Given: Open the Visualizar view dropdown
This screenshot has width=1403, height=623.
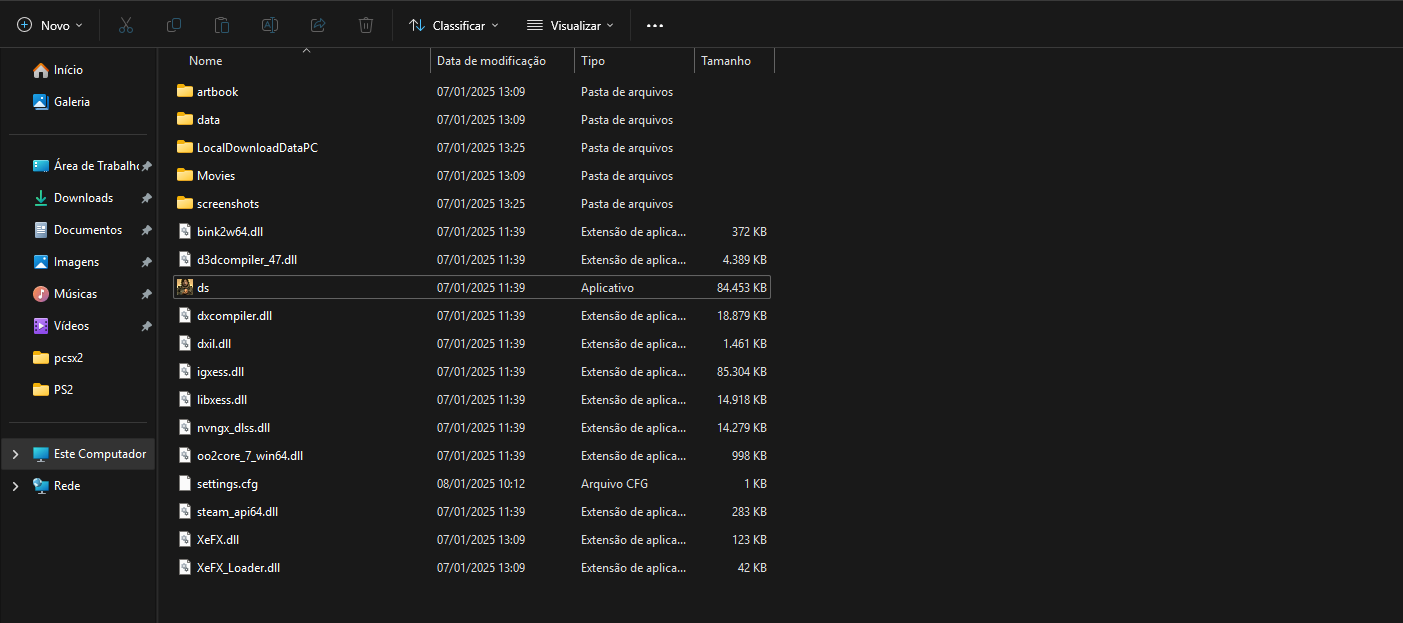Looking at the screenshot, I should [570, 25].
